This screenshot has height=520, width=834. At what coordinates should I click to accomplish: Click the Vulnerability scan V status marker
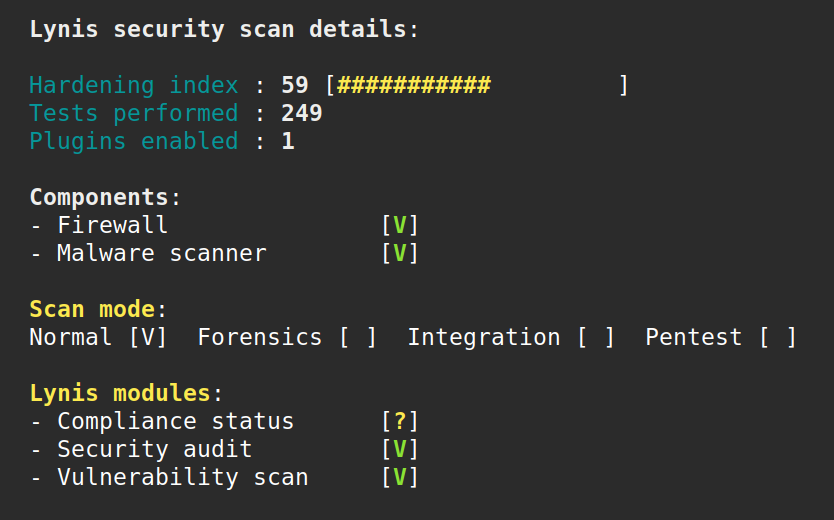(x=399, y=478)
